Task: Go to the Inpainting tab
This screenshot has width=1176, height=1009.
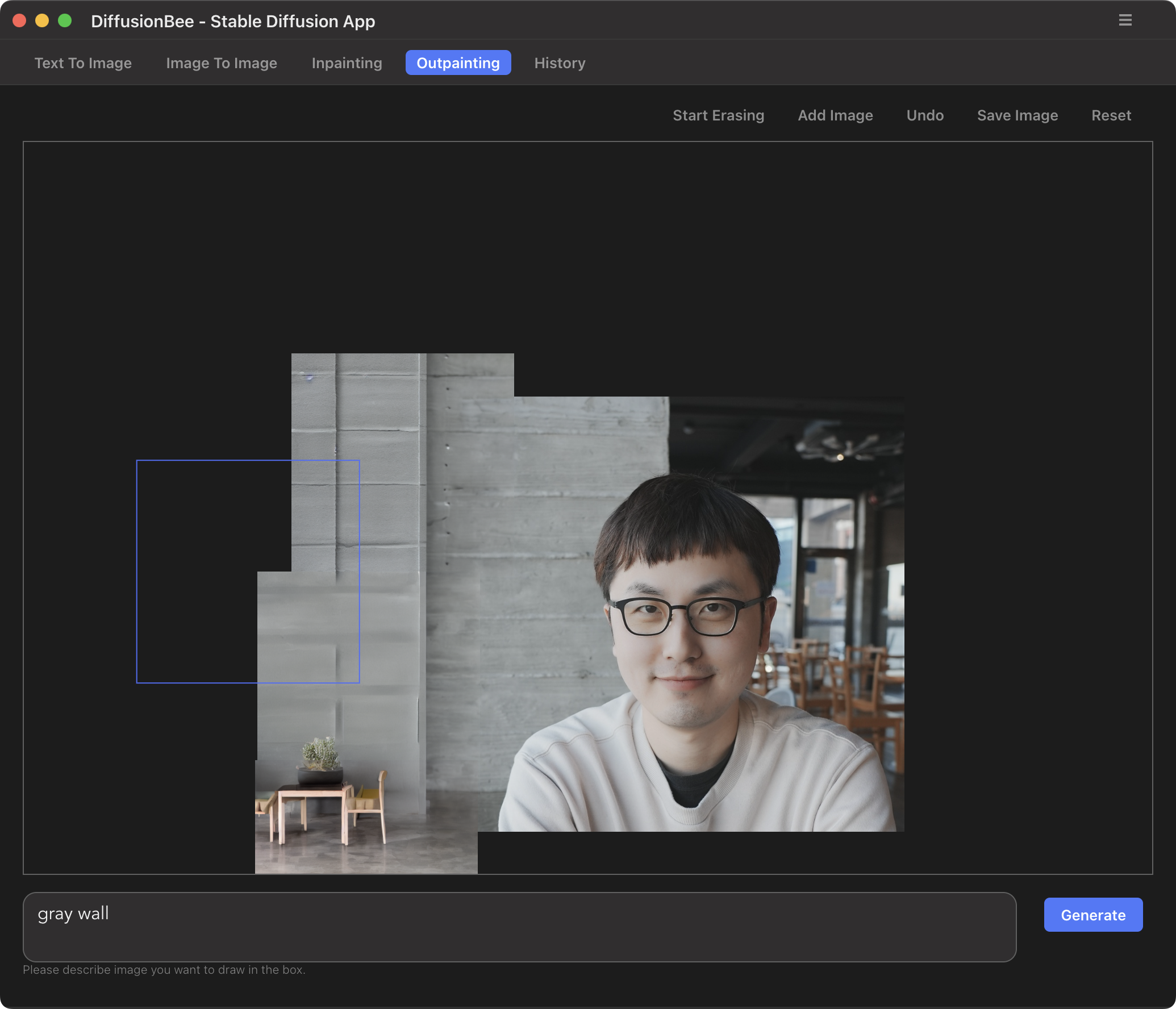Action: [347, 63]
